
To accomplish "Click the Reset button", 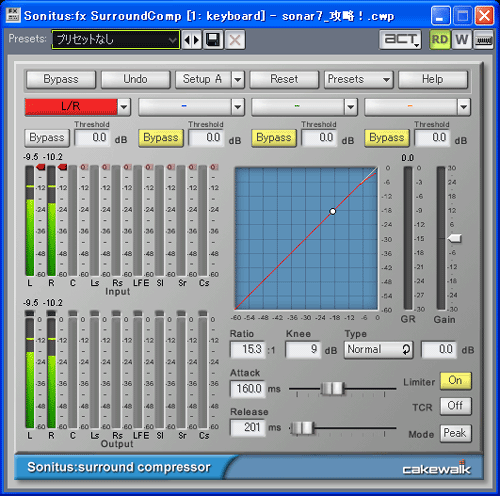I will click(x=284, y=79).
